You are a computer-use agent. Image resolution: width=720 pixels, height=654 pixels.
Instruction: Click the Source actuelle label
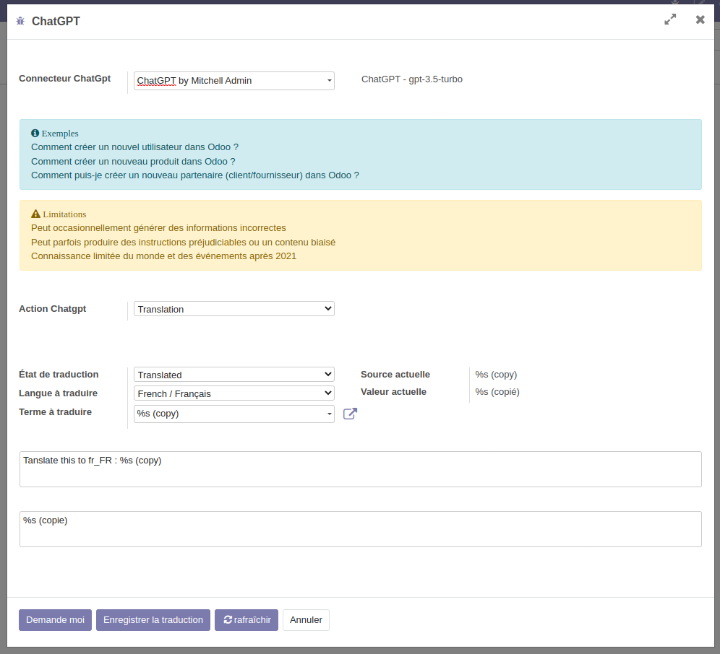(x=395, y=375)
